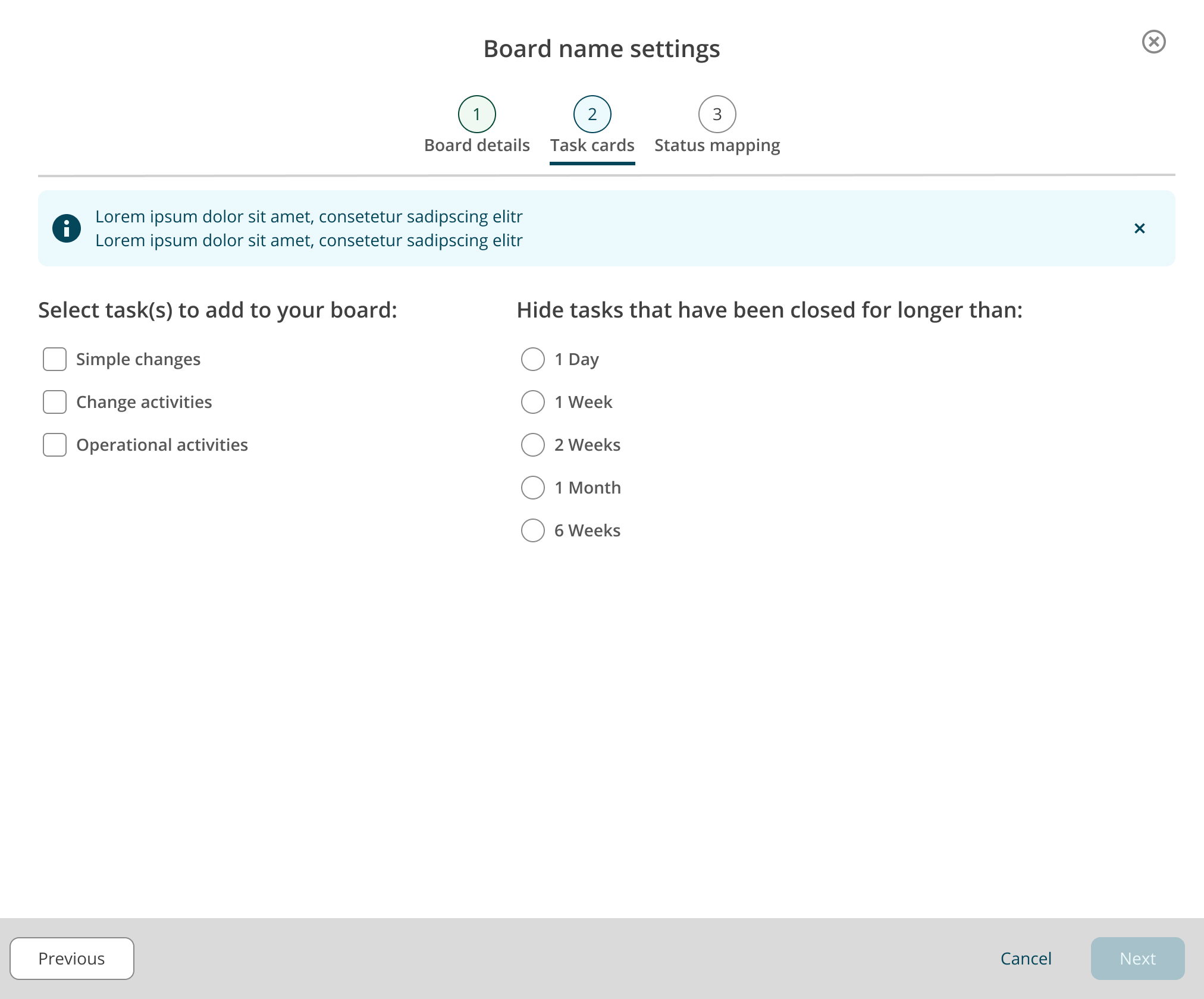Choose 1 Week for hiding closed tasks
This screenshot has width=1204, height=999.
[532, 402]
